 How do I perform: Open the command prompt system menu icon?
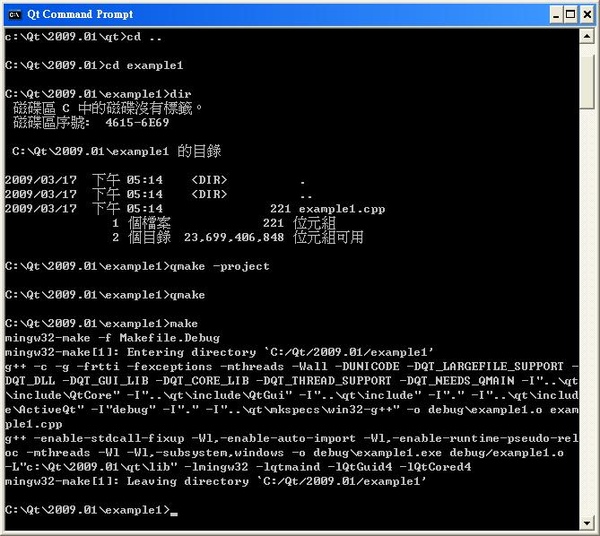15,15
